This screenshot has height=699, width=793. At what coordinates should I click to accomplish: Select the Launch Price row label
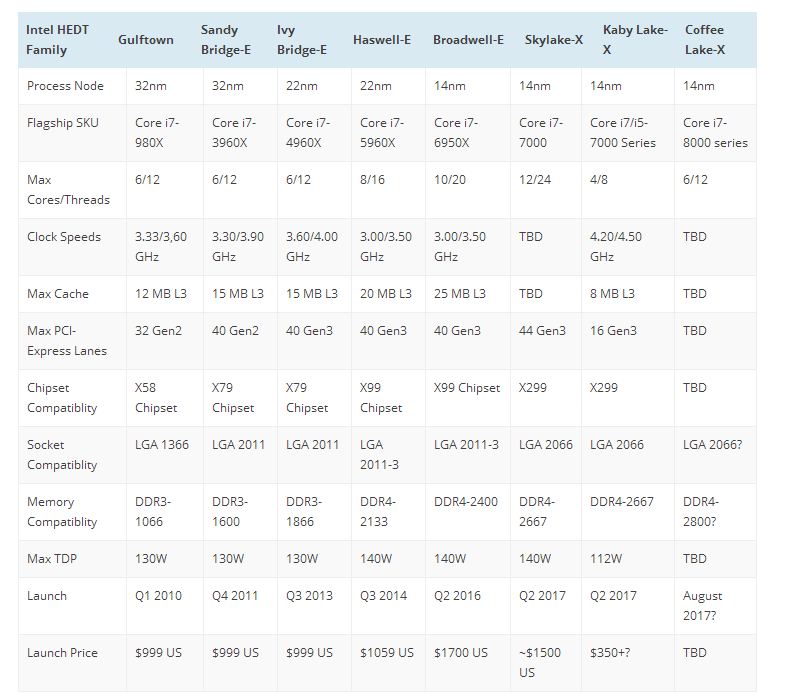pyautogui.click(x=62, y=653)
